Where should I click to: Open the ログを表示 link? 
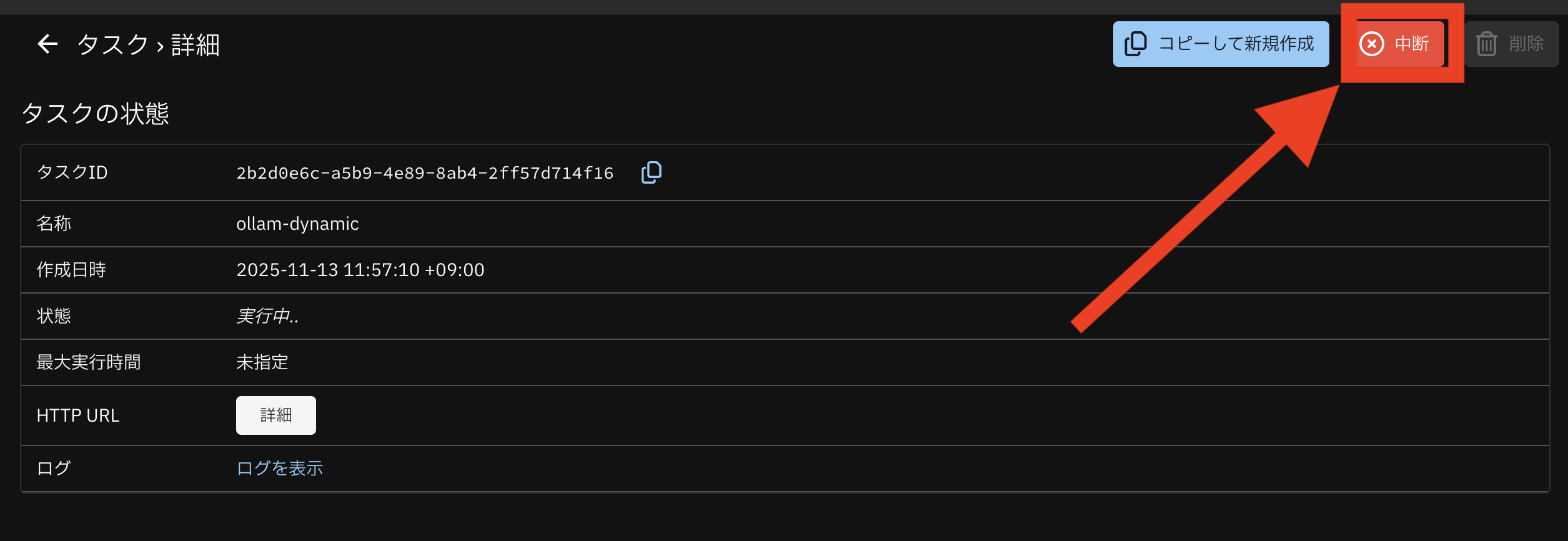pyautogui.click(x=279, y=468)
